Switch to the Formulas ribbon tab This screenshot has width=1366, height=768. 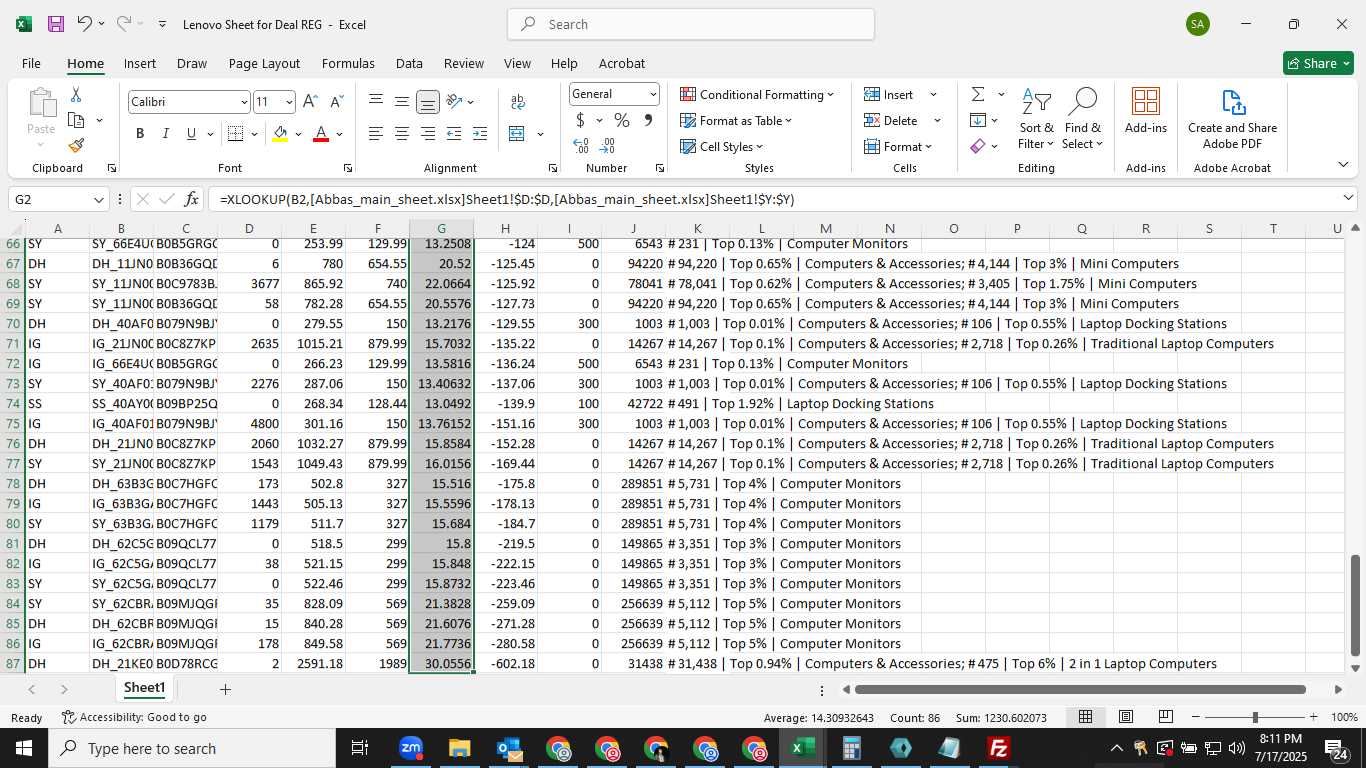pyautogui.click(x=348, y=63)
